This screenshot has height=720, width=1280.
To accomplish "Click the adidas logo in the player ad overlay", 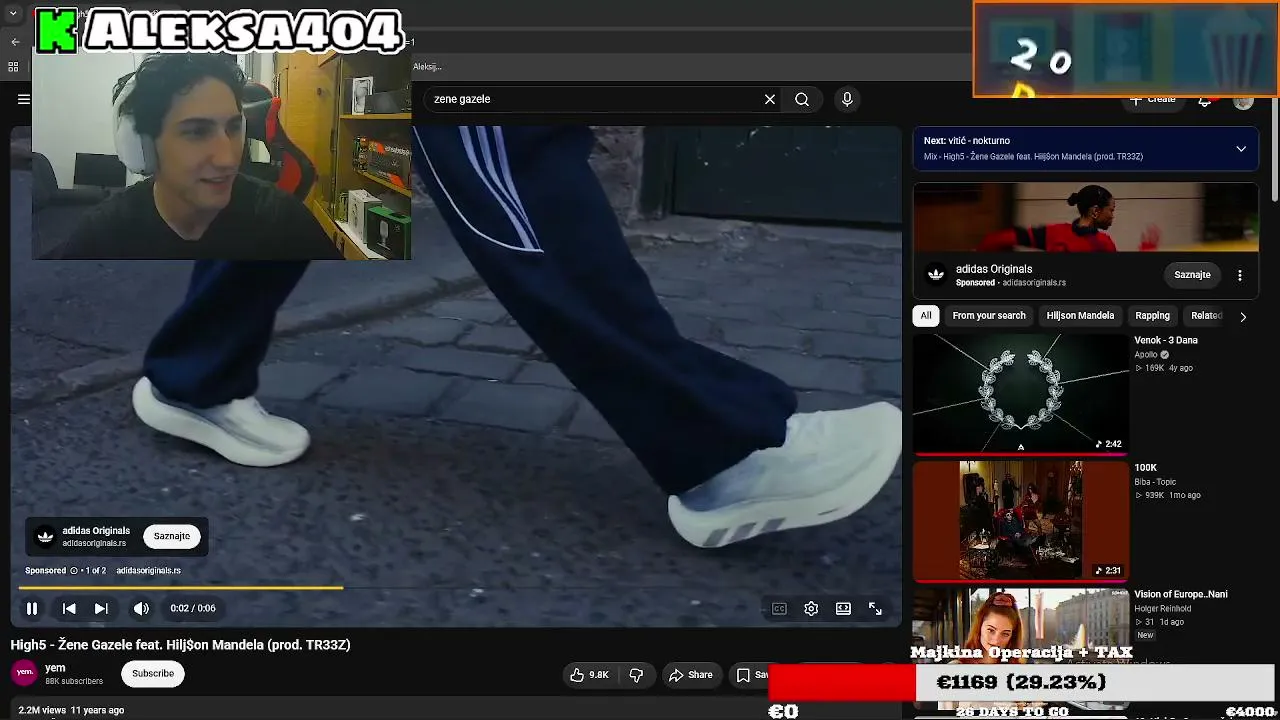I will point(45,537).
